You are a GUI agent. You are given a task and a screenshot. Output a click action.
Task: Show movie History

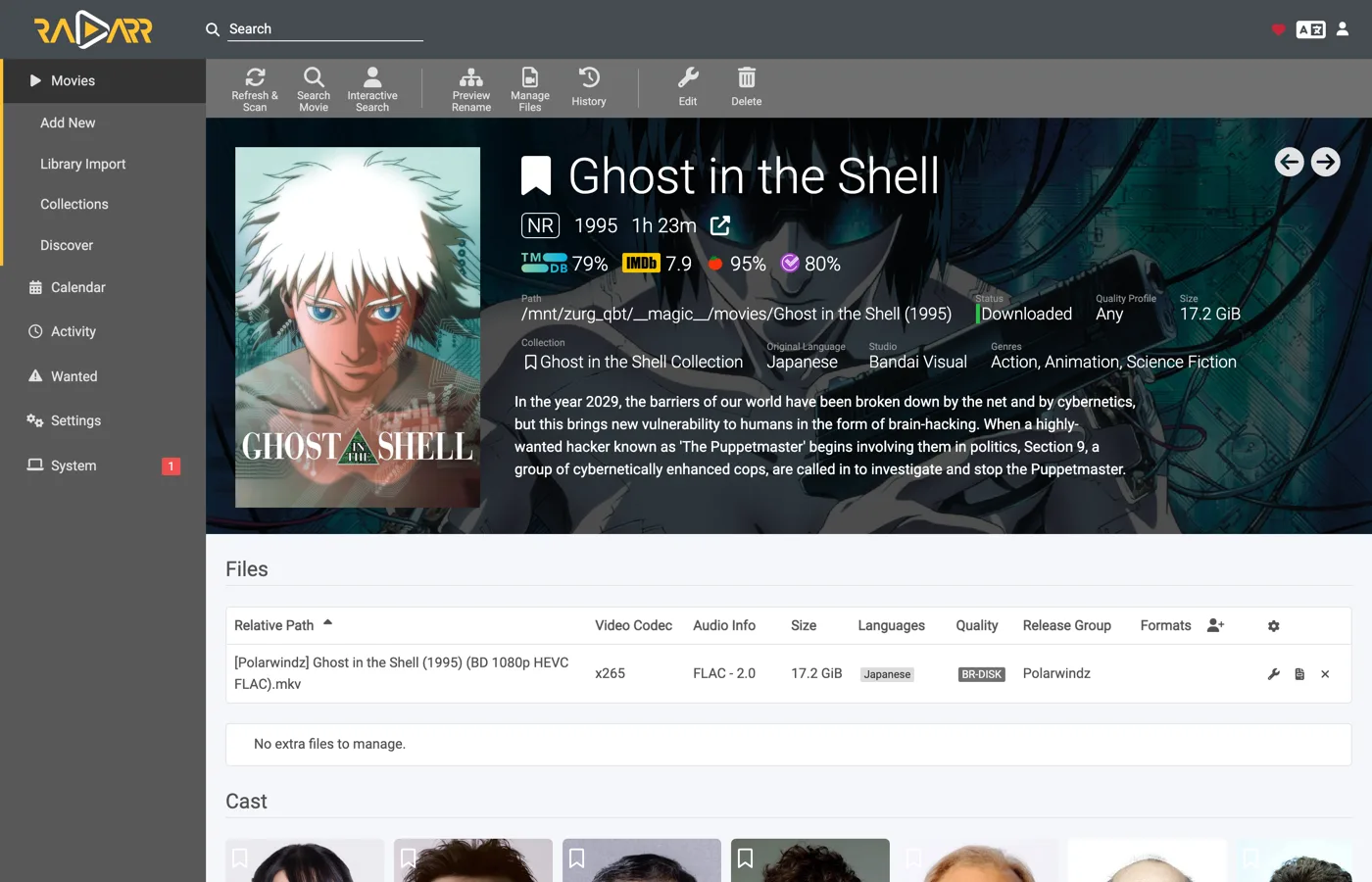tap(589, 89)
